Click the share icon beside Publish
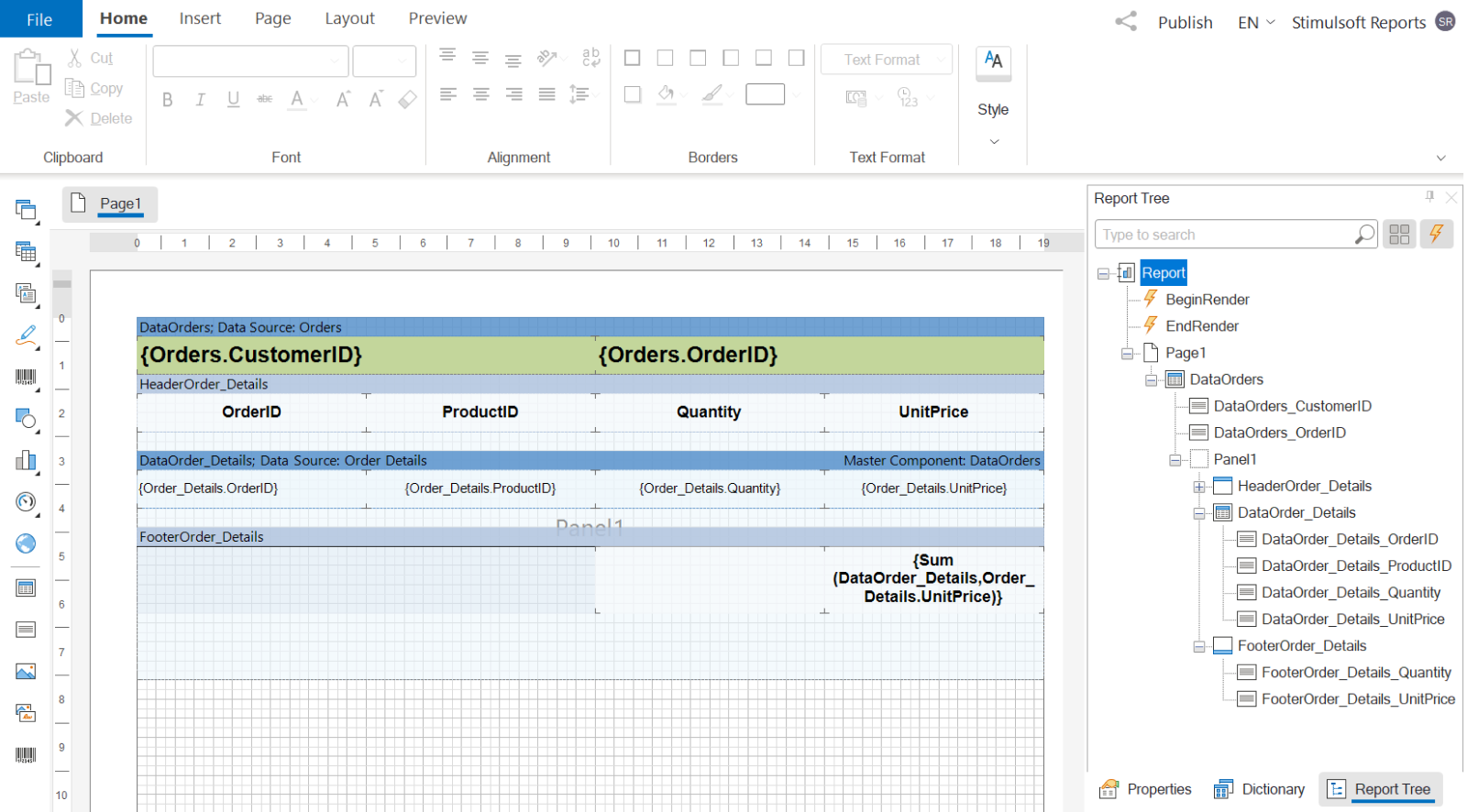This screenshot has width=1467, height=812. (1126, 21)
